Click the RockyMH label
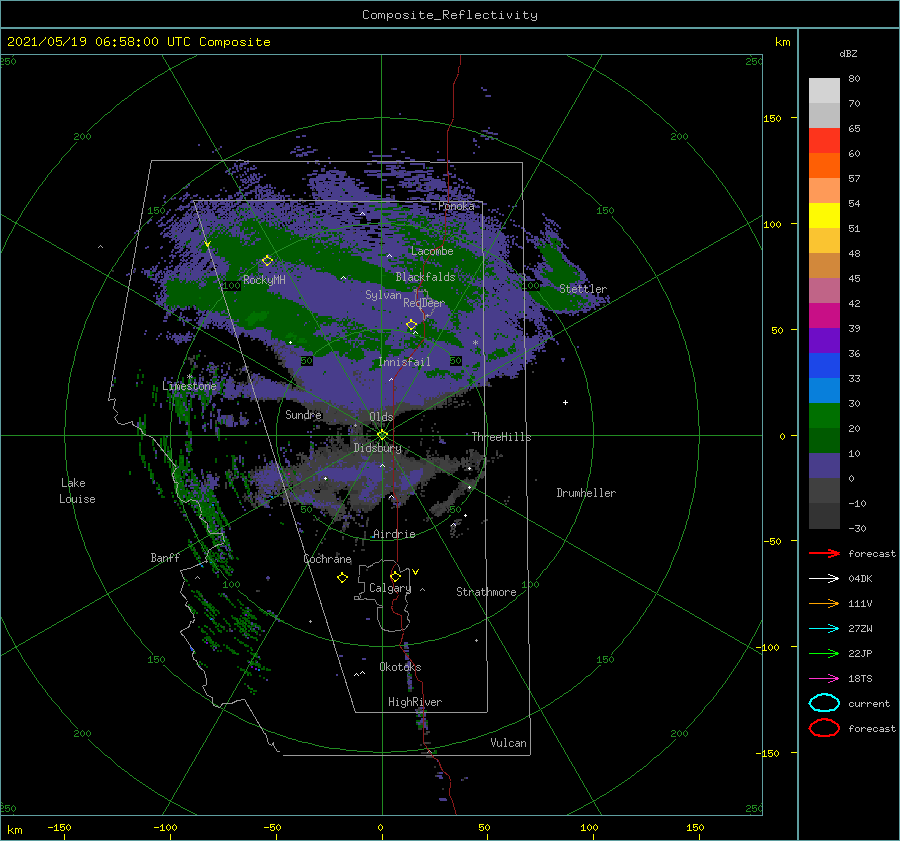The image size is (900, 841). (x=264, y=280)
